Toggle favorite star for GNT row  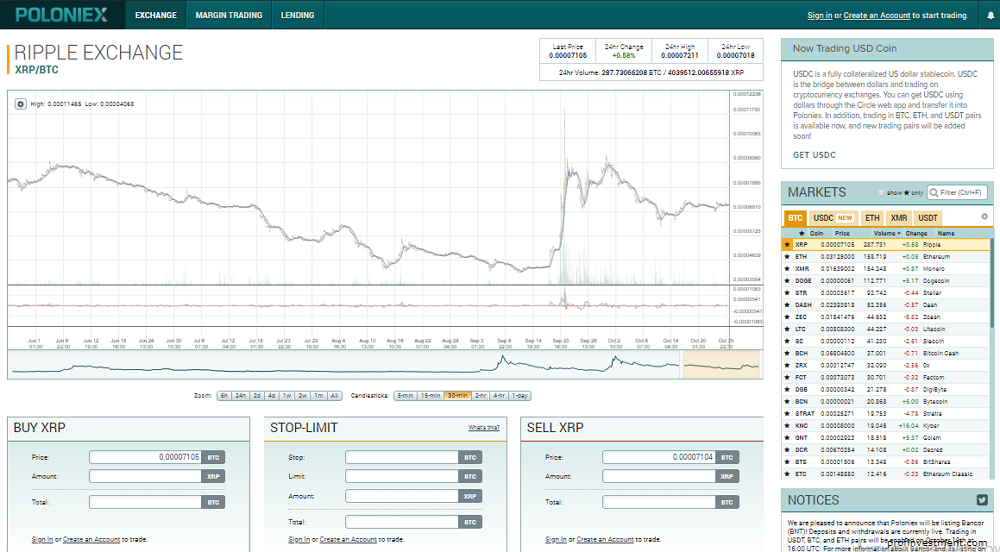click(x=787, y=438)
